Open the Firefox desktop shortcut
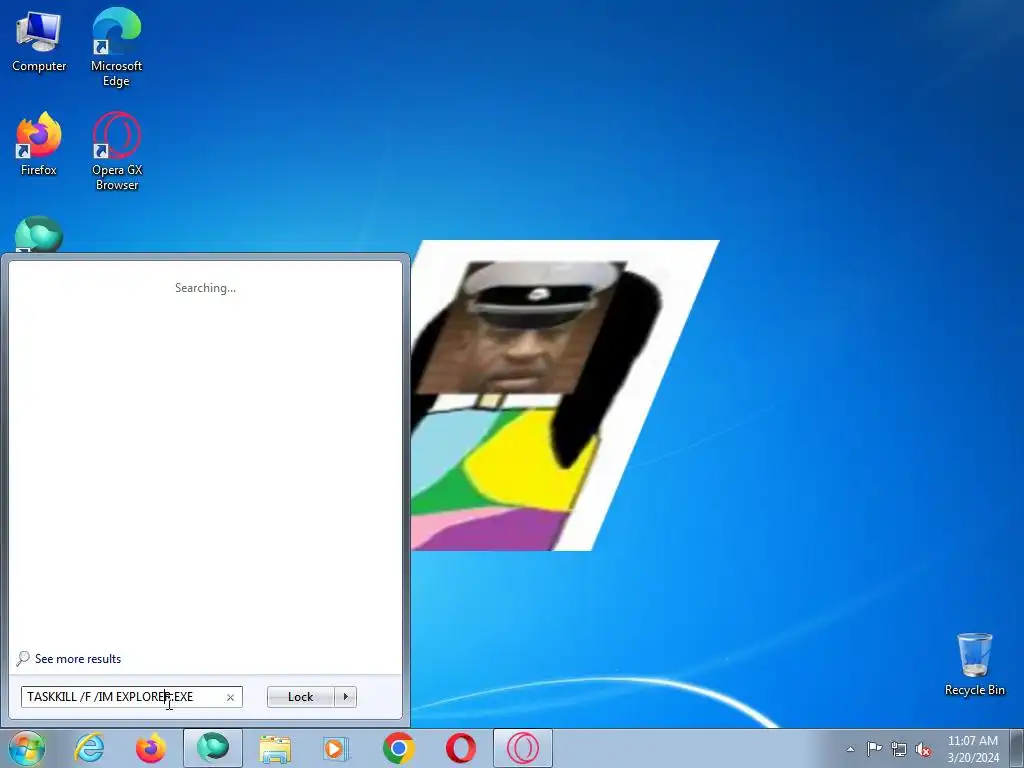Screen dimensions: 1024x768 pos(39,145)
